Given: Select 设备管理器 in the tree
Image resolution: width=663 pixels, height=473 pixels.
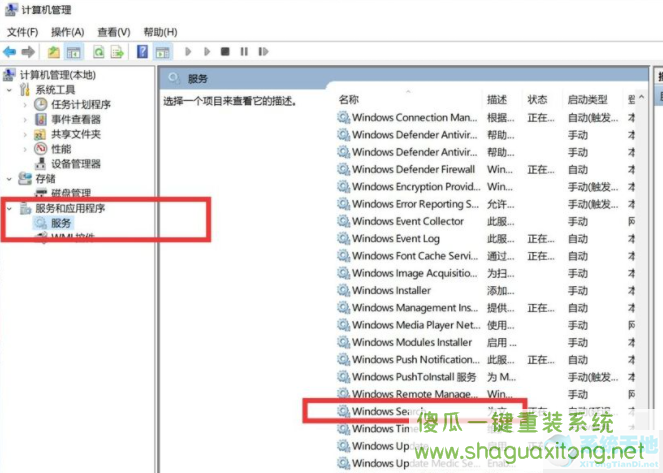Looking at the screenshot, I should (76, 164).
